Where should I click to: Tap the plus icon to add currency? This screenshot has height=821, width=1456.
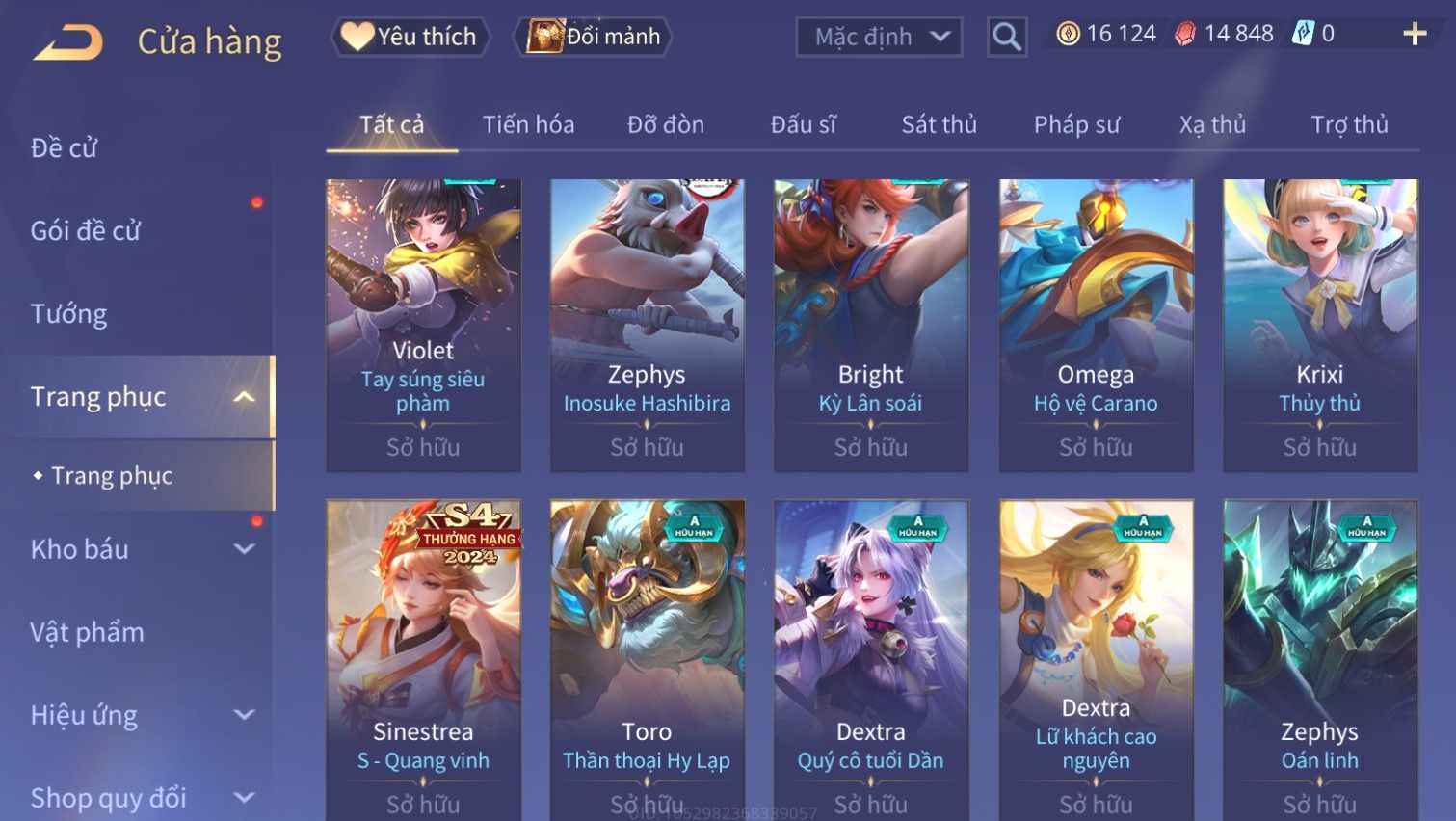(x=1414, y=34)
